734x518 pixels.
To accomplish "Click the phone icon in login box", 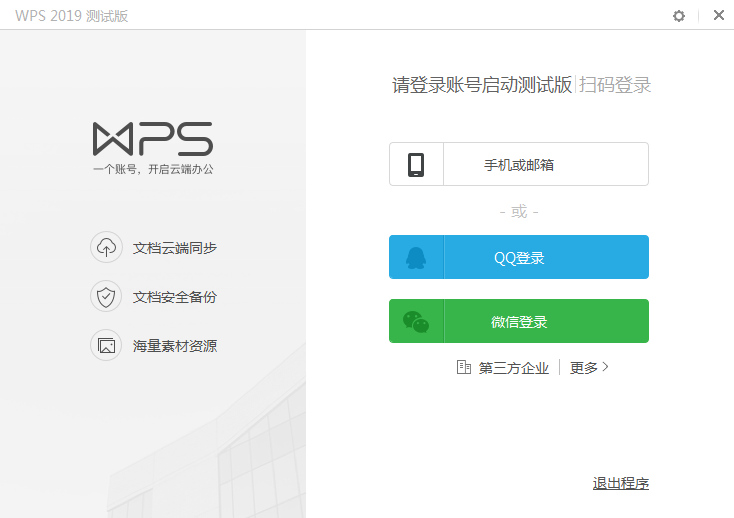I will click(x=416, y=164).
